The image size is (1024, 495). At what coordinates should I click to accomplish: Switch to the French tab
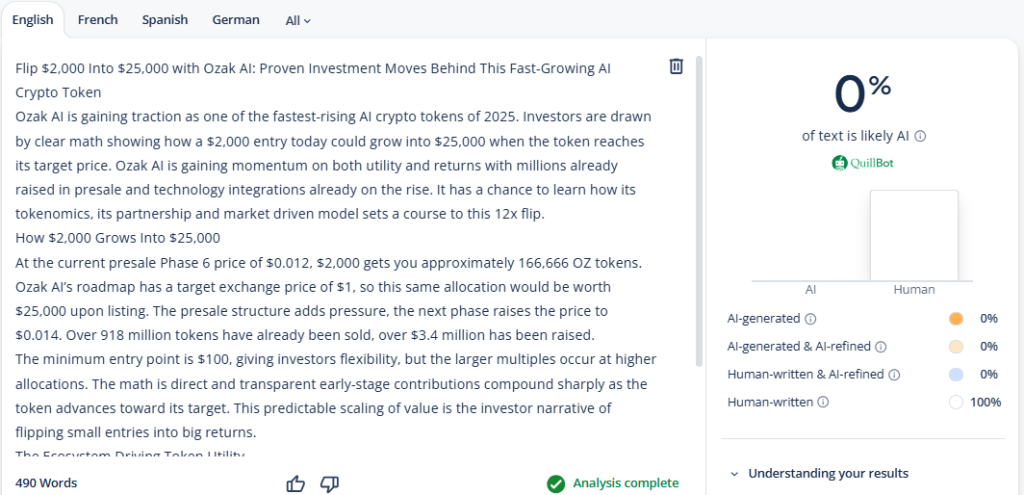pyautogui.click(x=98, y=20)
